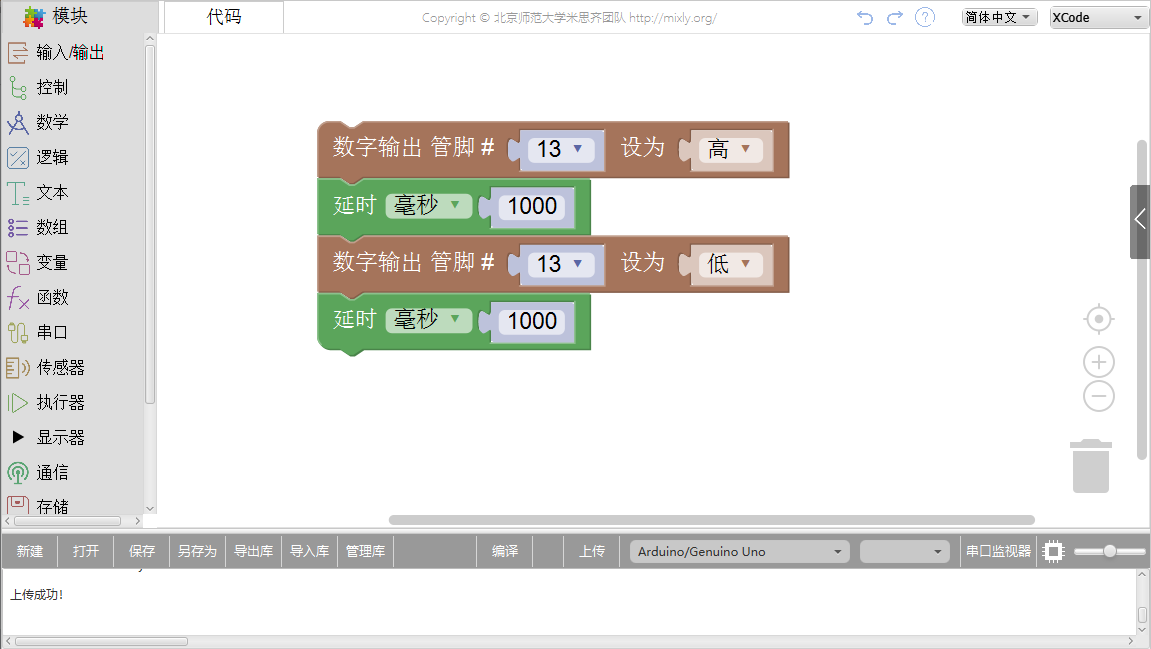Zoom out with the minus icon
Screen dimensions: 1151x649
[x=1099, y=396]
